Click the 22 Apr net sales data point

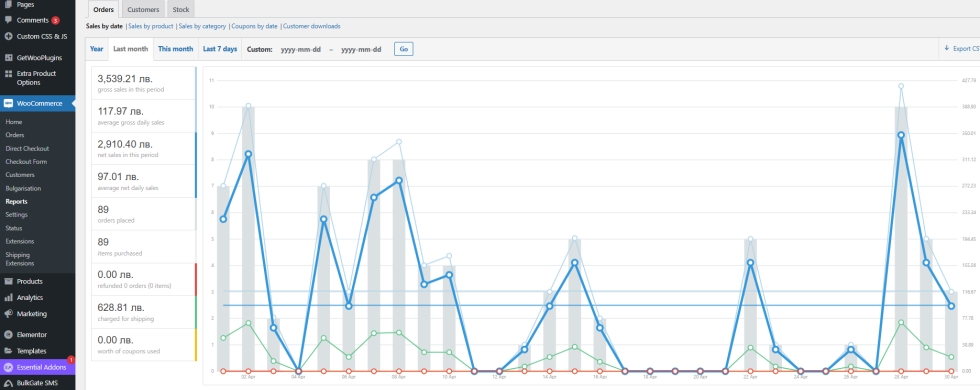pyautogui.click(x=751, y=262)
